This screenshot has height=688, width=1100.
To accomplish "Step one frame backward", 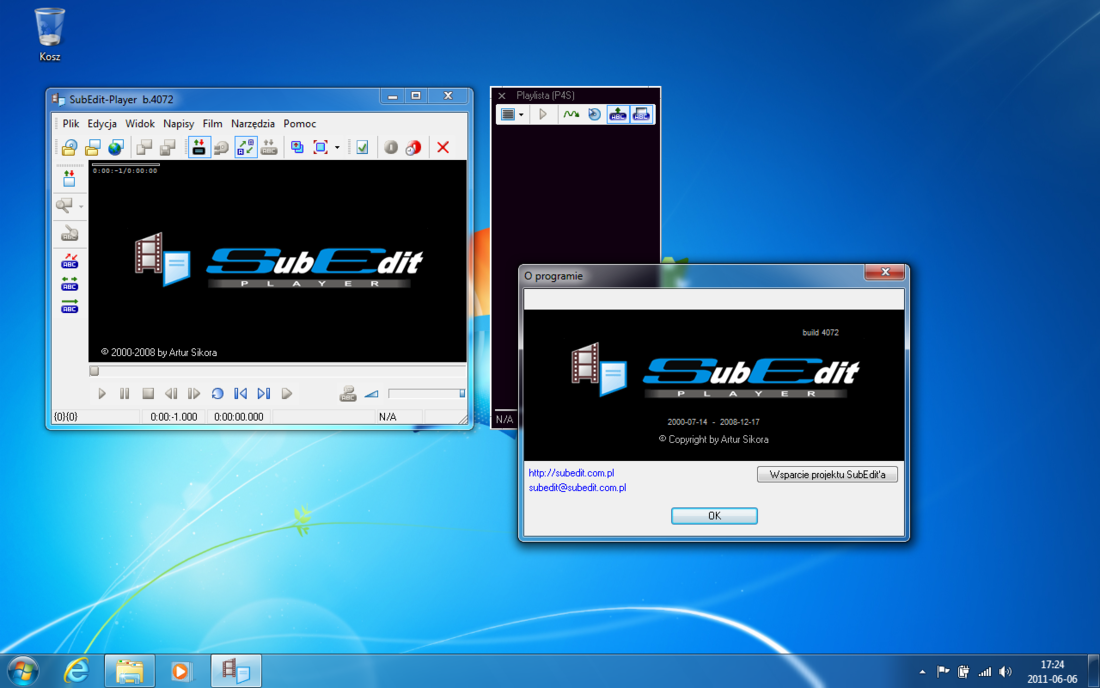I will pos(171,394).
